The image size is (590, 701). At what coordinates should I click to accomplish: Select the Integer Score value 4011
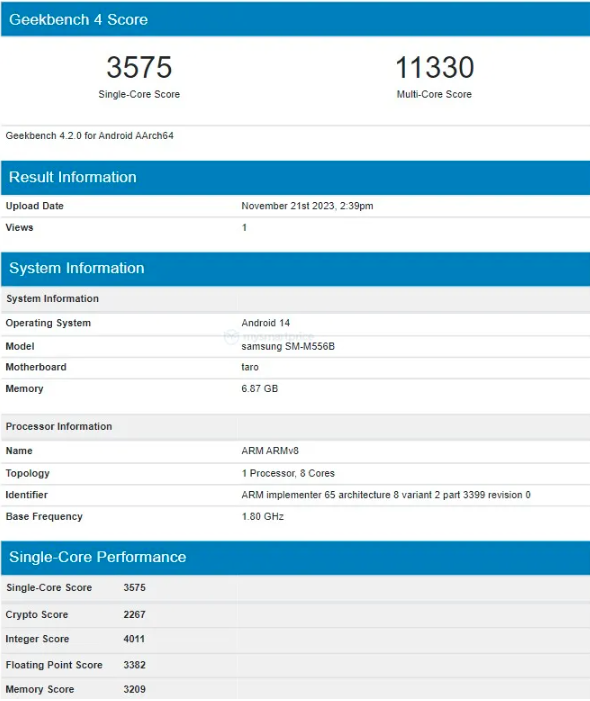[134, 639]
